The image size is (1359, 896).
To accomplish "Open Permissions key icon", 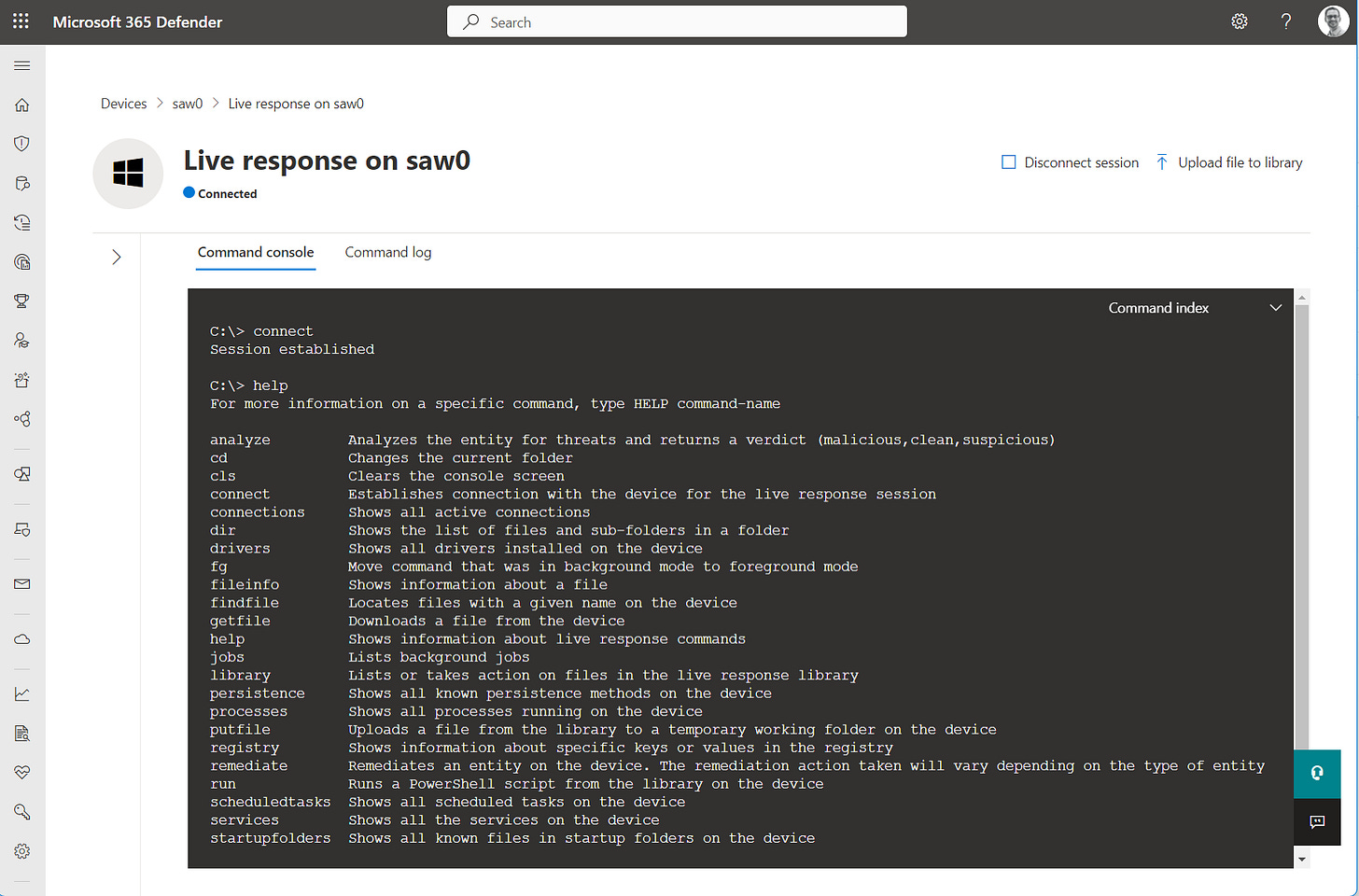I will (x=22, y=811).
